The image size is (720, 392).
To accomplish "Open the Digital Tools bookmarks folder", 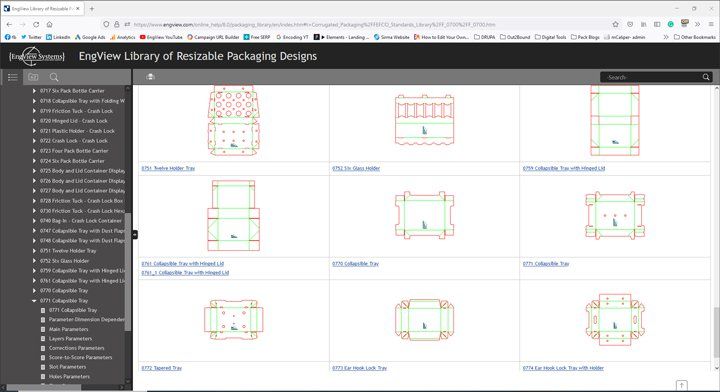I will [551, 37].
